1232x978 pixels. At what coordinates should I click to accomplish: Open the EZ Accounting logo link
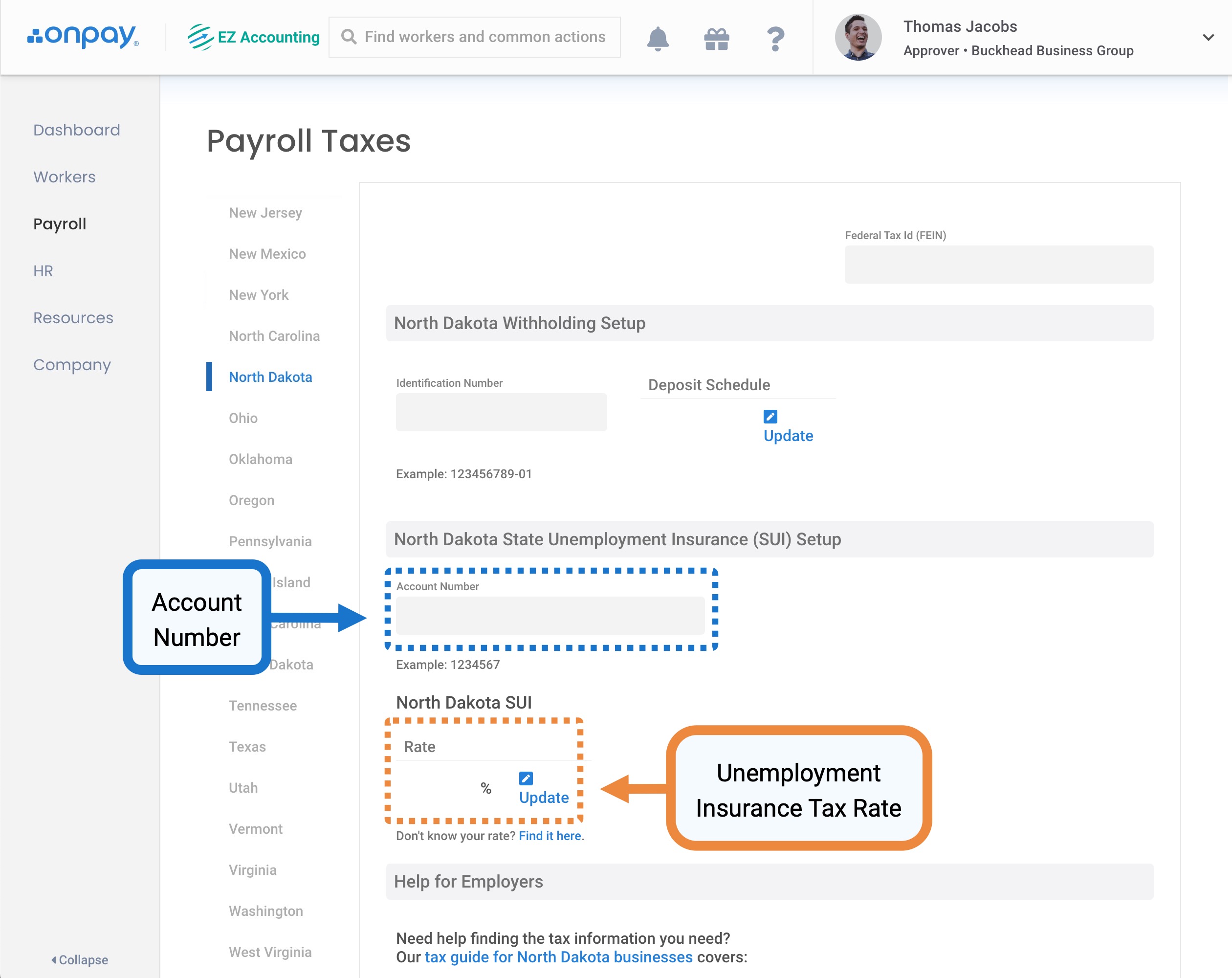point(254,37)
